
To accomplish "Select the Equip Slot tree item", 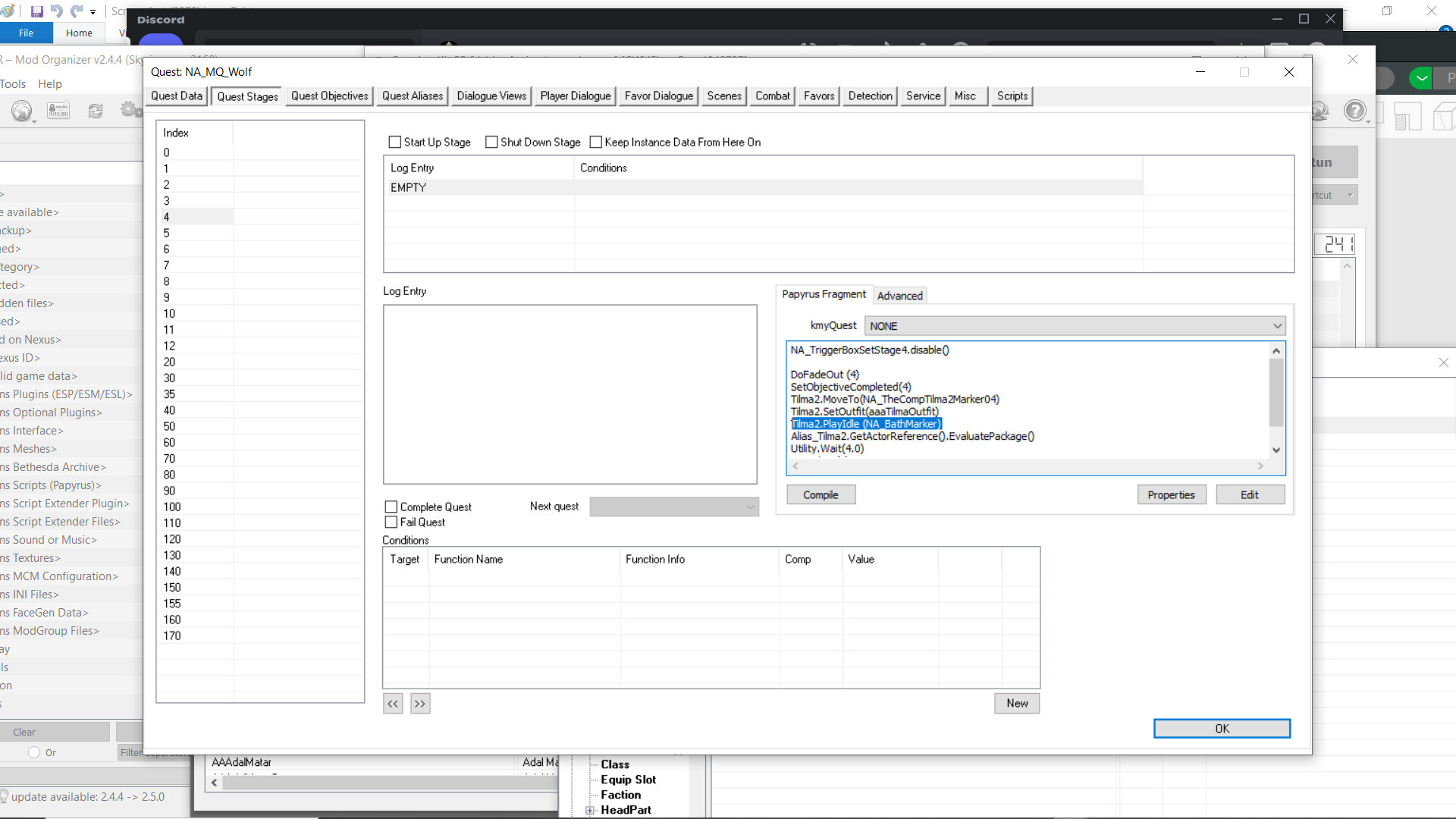I will [x=628, y=780].
